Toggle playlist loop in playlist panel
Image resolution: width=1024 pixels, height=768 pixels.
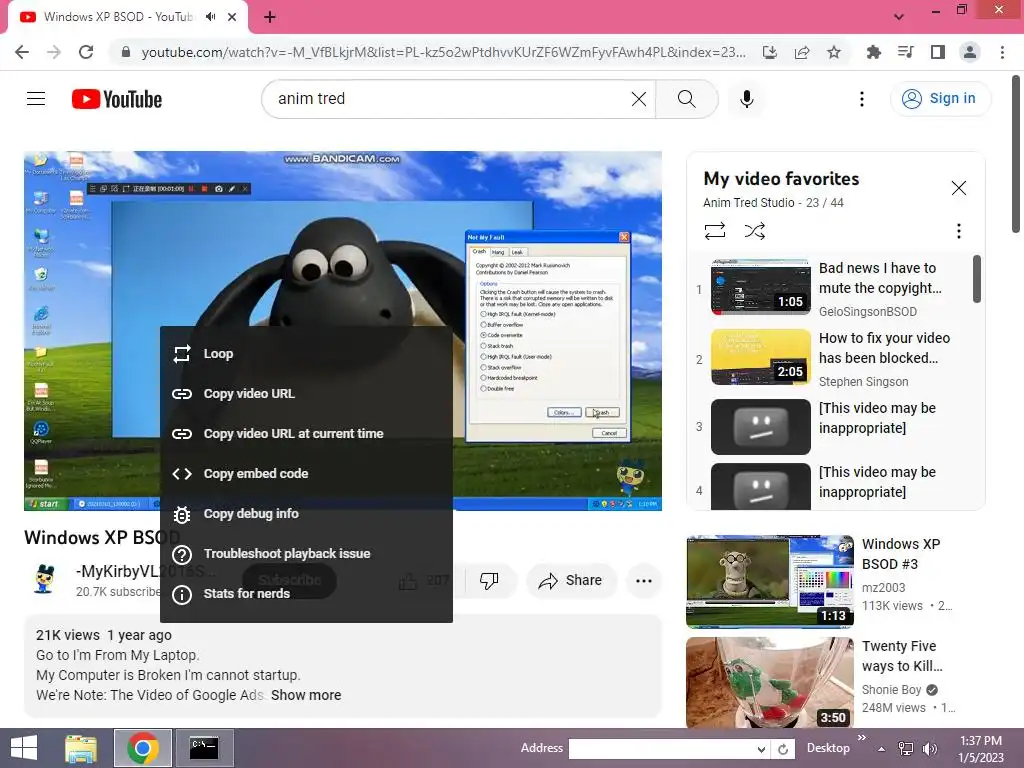point(715,231)
